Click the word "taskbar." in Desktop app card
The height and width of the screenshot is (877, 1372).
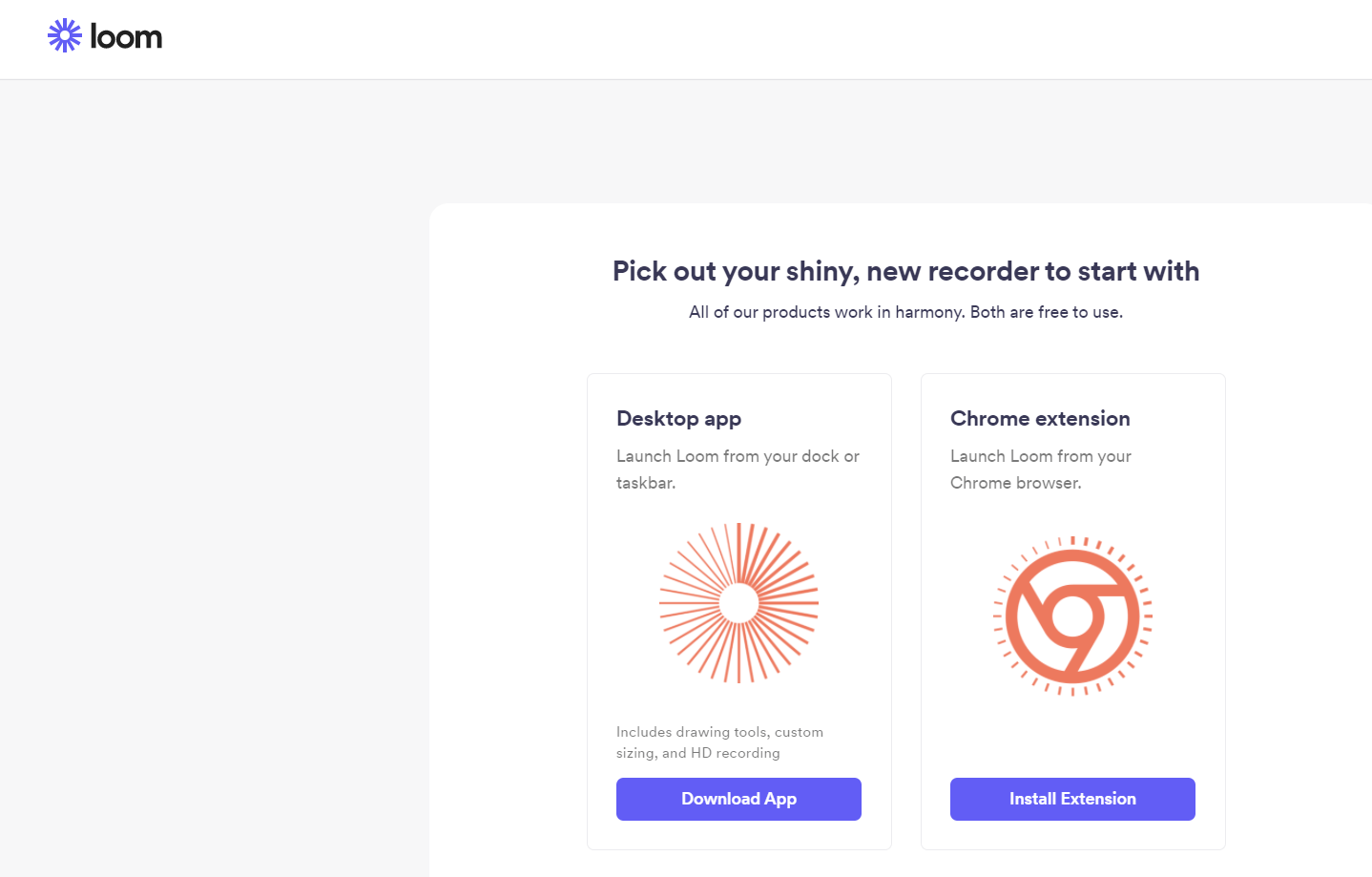[646, 483]
